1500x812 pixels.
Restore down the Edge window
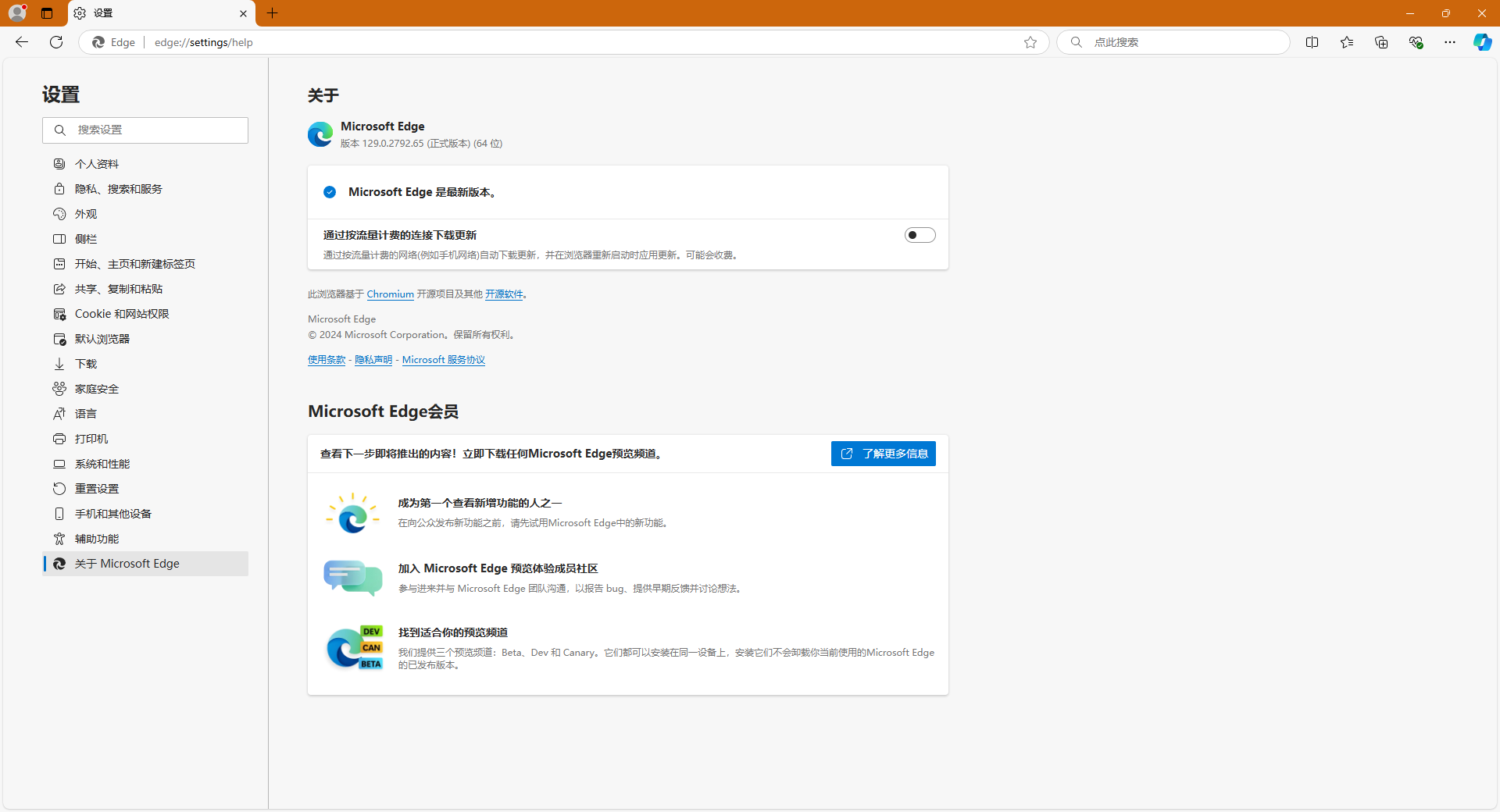tap(1446, 13)
